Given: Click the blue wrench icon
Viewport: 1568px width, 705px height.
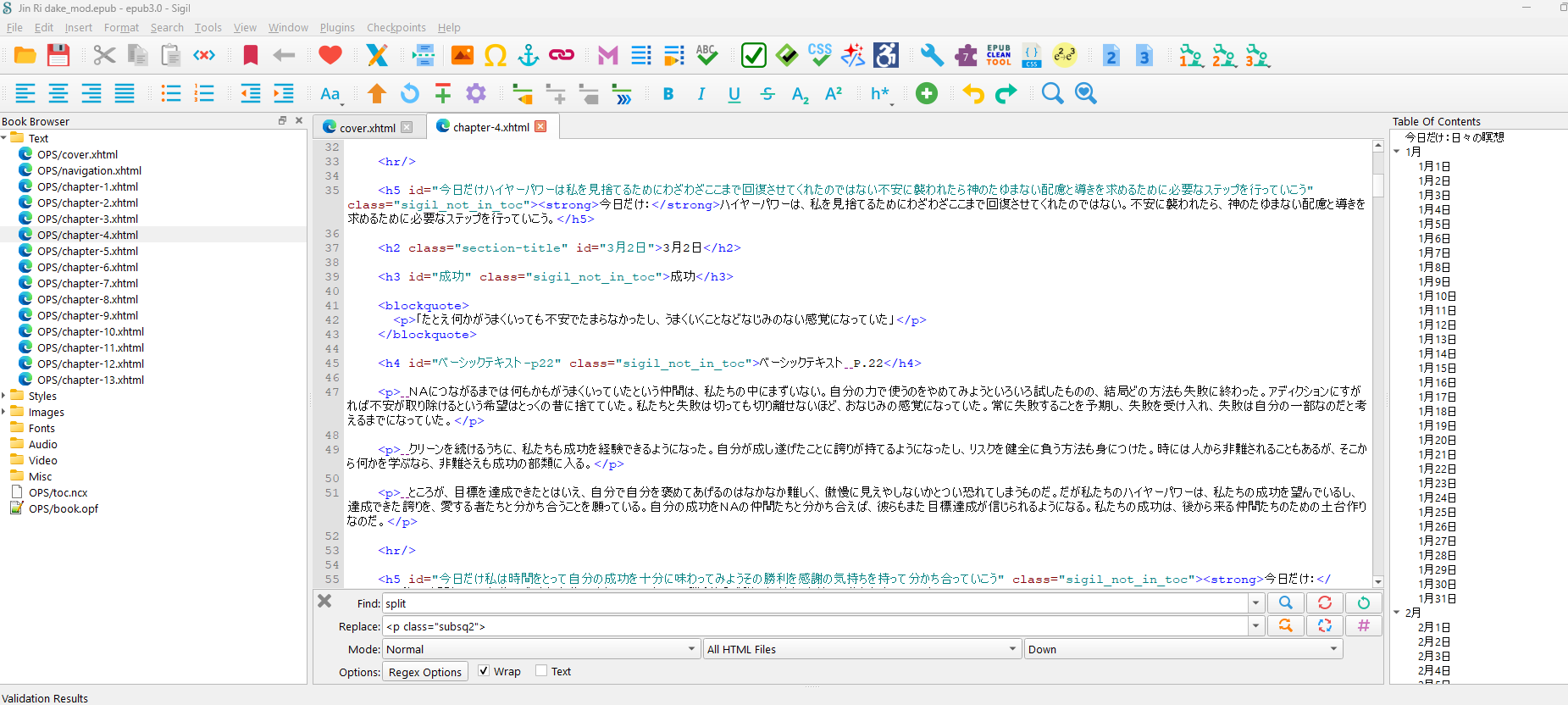Looking at the screenshot, I should [x=933, y=56].
